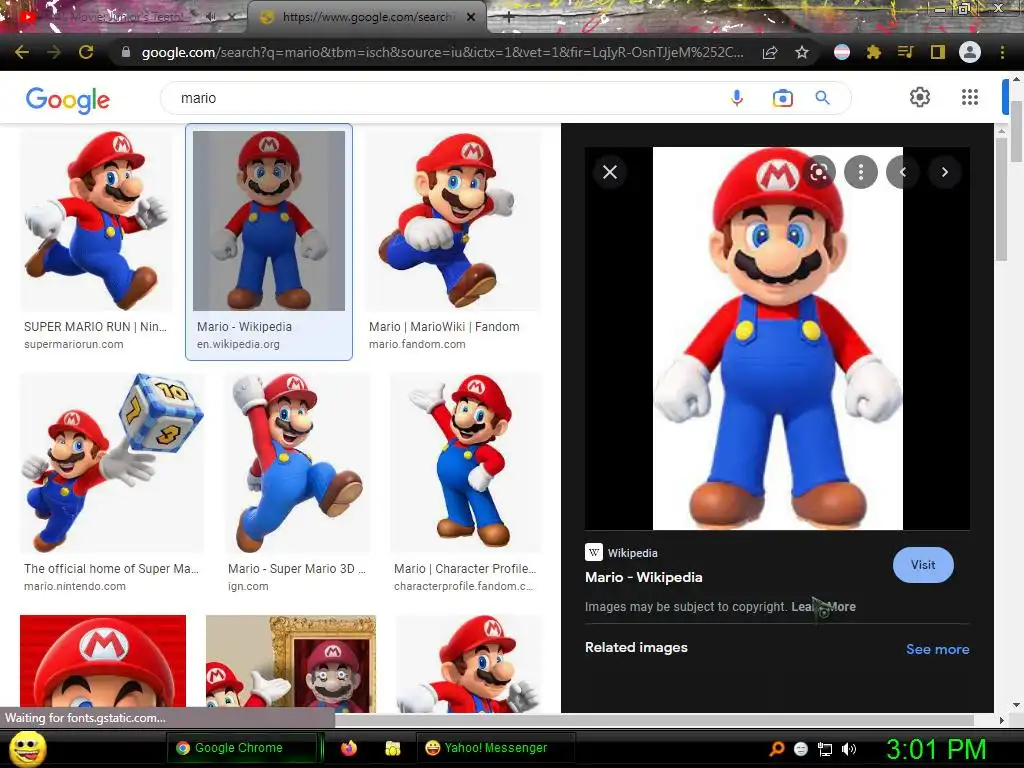Click the page horizontal scrollbar right arrow
This screenshot has width=1024, height=768.
[x=1002, y=720]
